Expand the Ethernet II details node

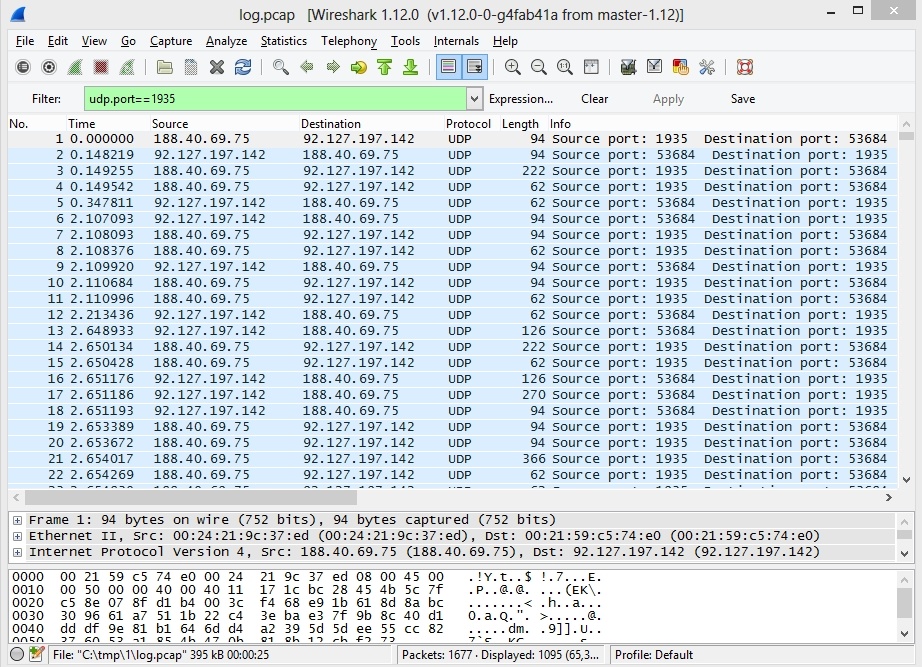[16, 536]
